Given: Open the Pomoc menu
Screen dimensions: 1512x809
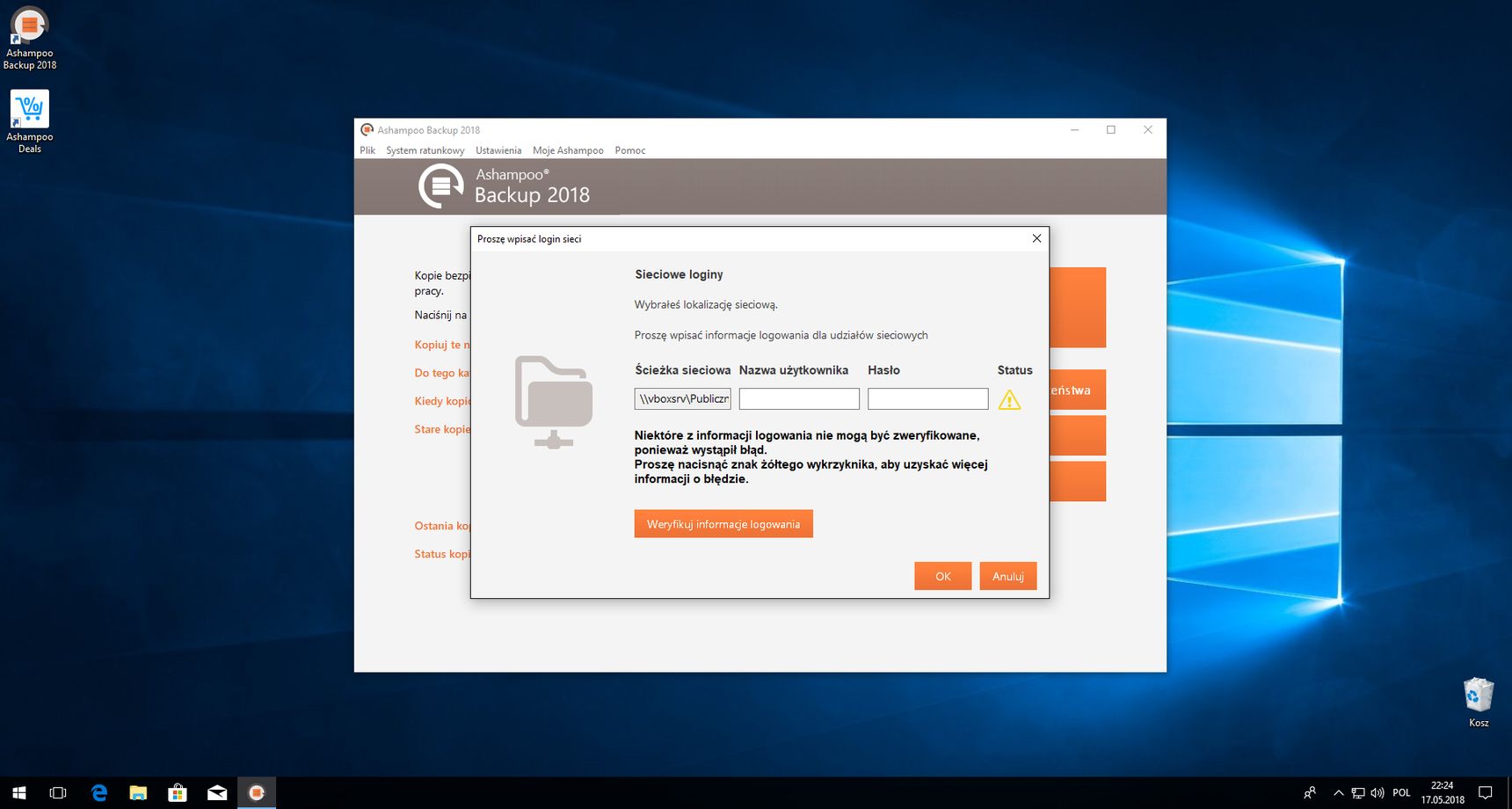Looking at the screenshot, I should coord(630,150).
